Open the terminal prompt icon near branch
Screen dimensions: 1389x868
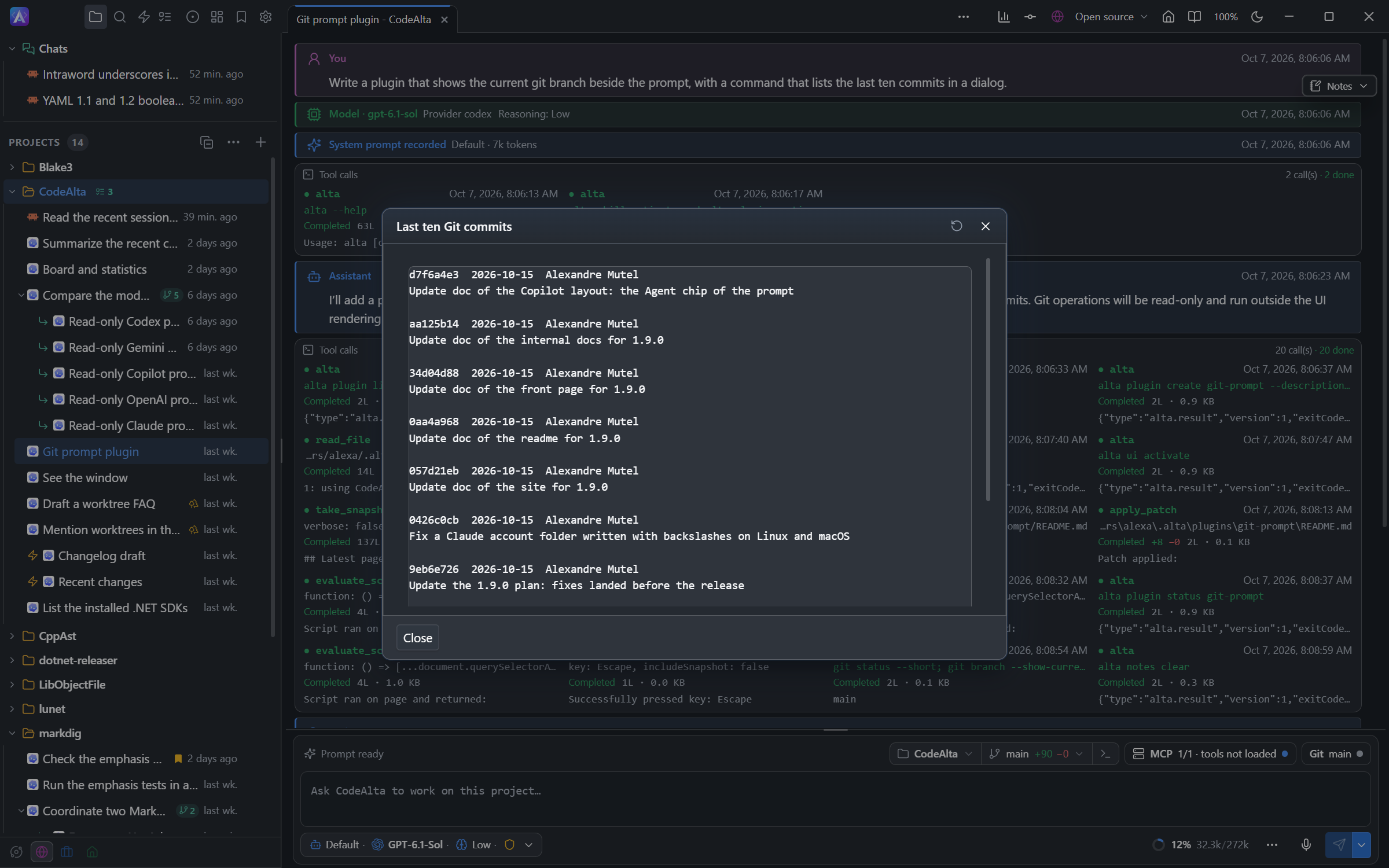(1105, 754)
